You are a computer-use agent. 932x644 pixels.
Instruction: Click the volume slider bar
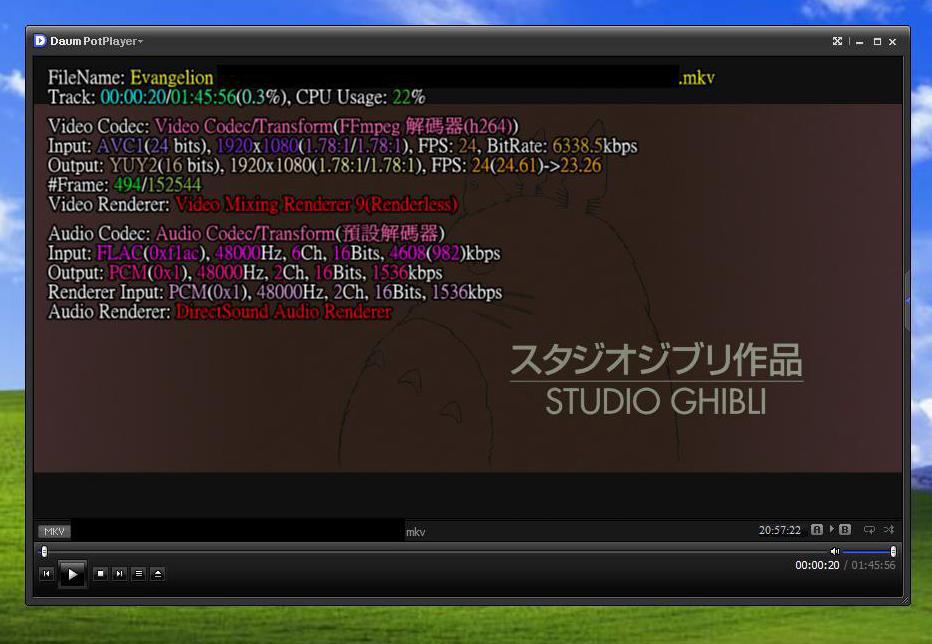pos(868,552)
